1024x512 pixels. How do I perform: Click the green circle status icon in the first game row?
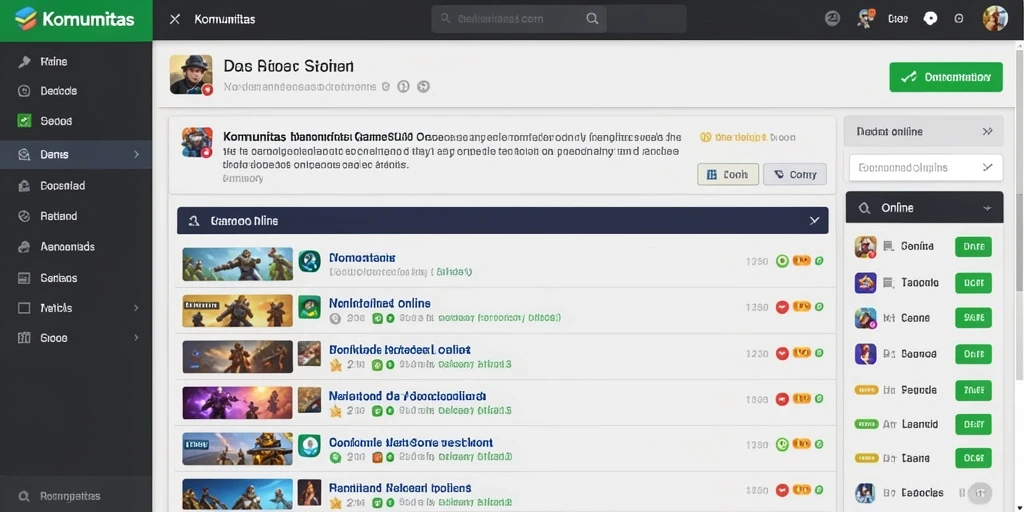click(x=782, y=261)
